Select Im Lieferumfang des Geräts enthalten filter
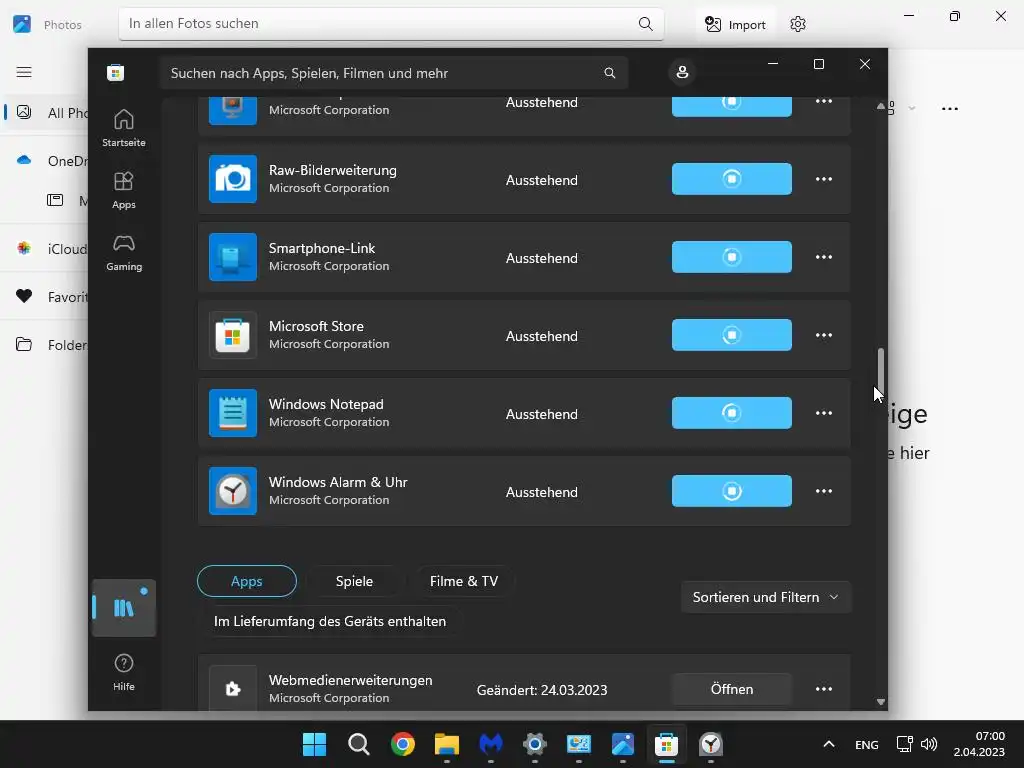 pos(330,621)
